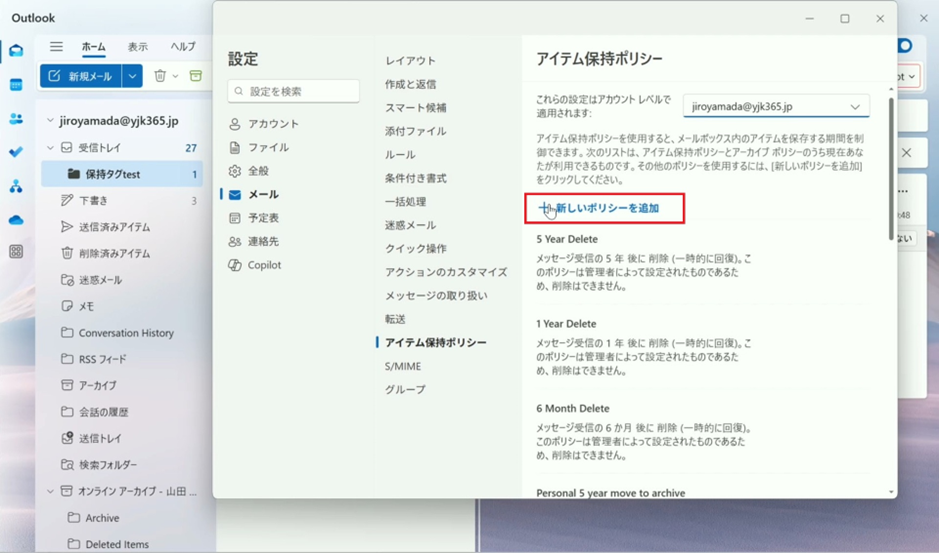The image size is (939, 553).
Task: Click the New mail button
Action: pyautogui.click(x=81, y=76)
